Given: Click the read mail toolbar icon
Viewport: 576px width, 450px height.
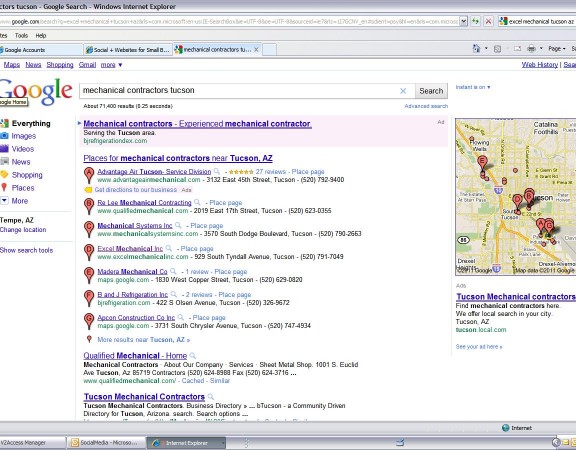Looking at the screenshot, I should (517, 48).
